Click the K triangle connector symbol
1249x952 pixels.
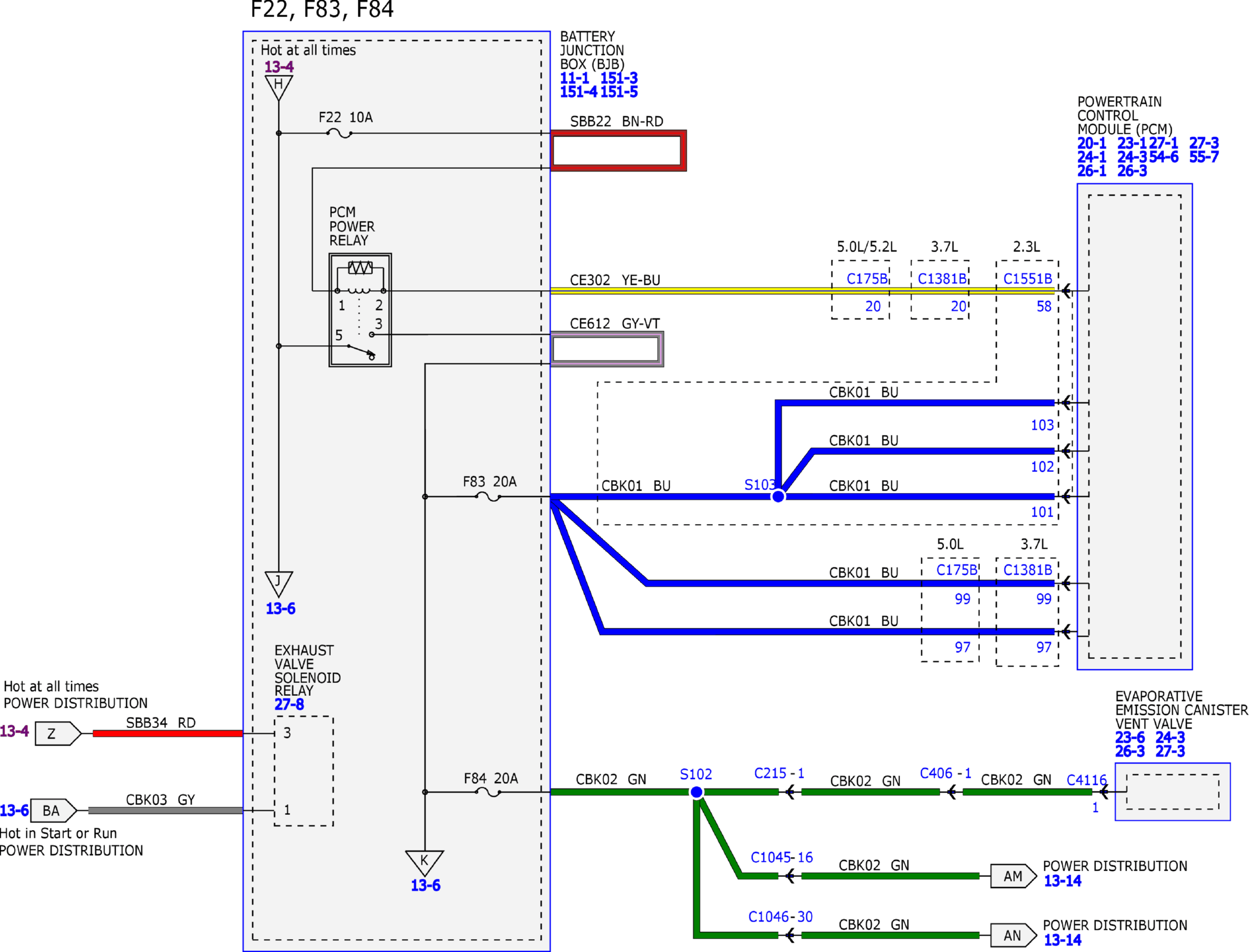[x=425, y=863]
